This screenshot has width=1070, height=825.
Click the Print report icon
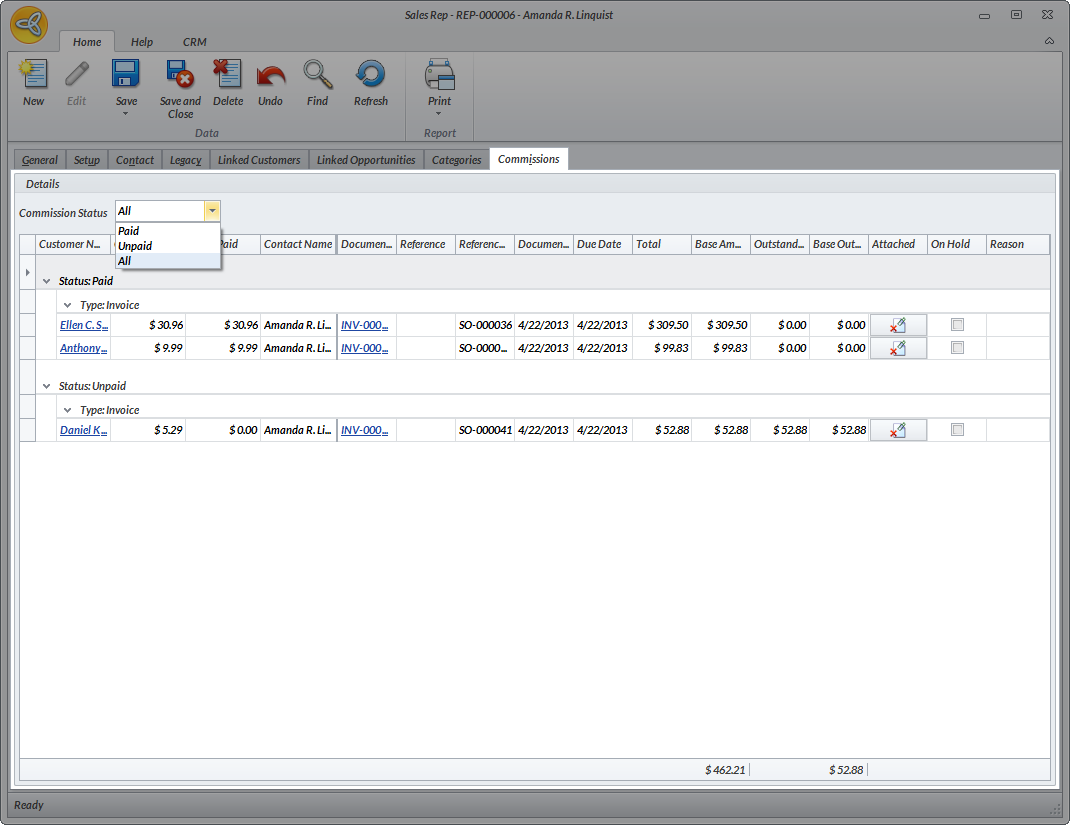click(439, 76)
